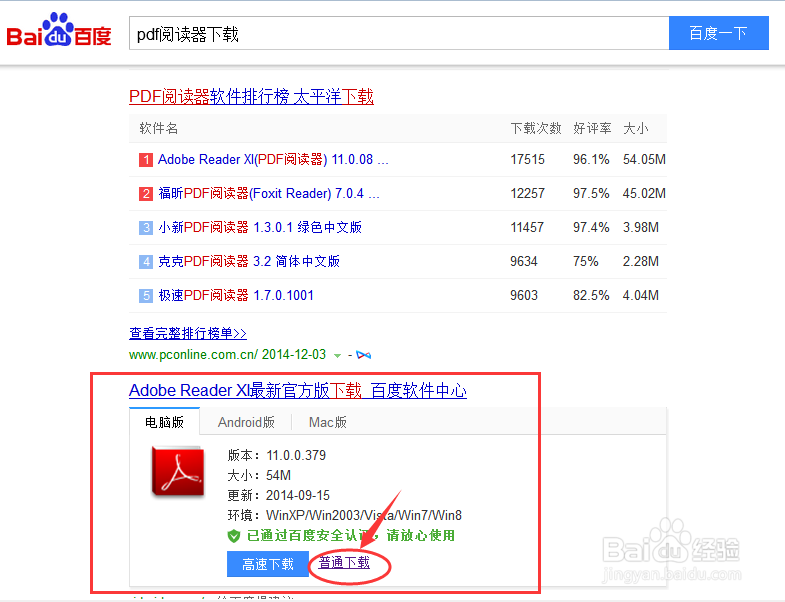
Task: Open 小新PDF阅读器 1.3.0.1 绿色中文版 link
Action: (260, 227)
